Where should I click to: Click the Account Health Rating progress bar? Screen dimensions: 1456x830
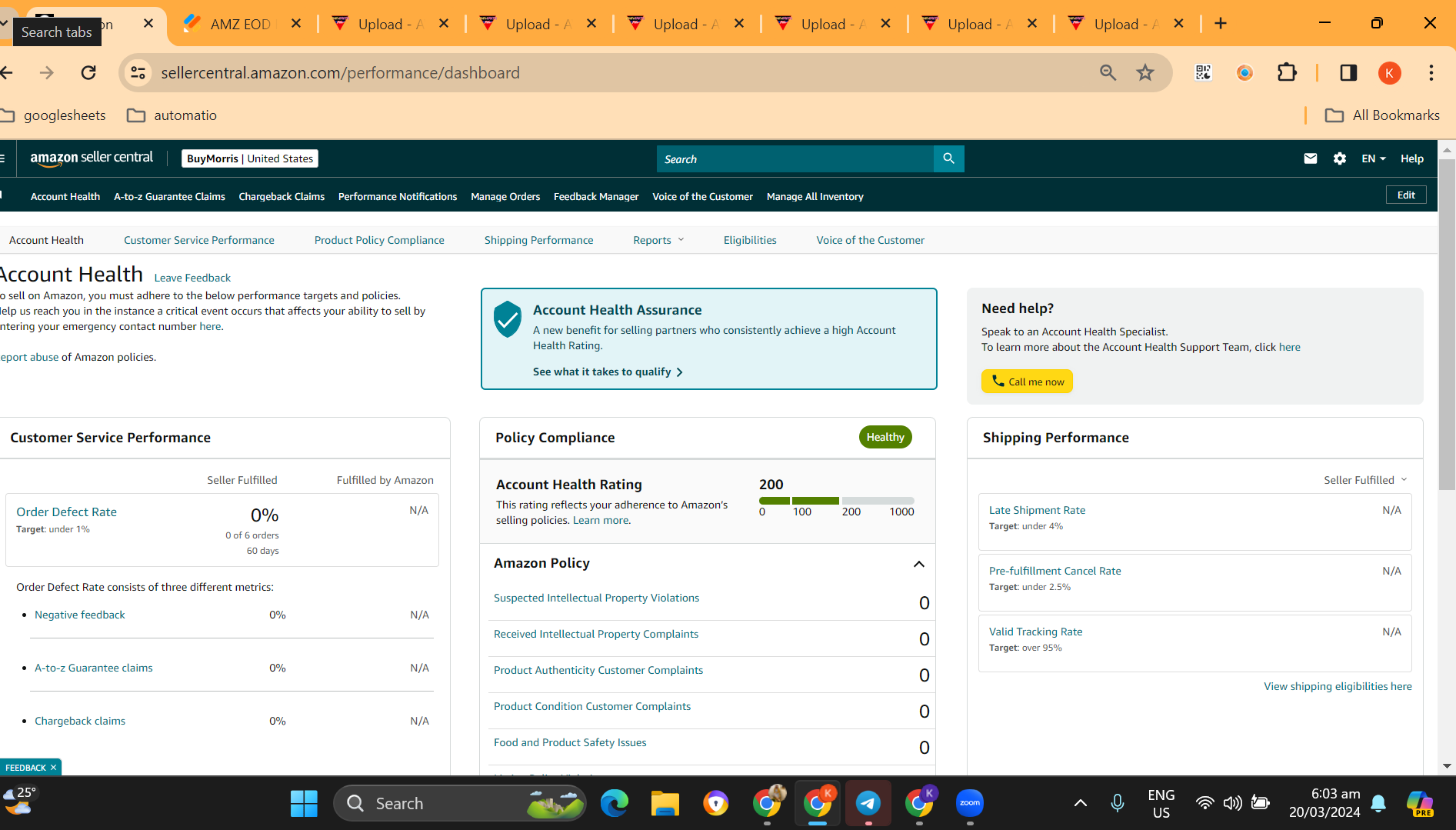click(x=837, y=501)
